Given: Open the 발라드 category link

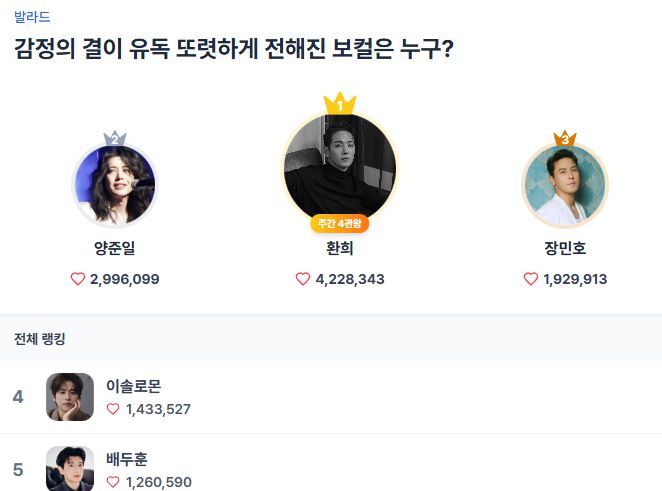Looking at the screenshot, I should (32, 17).
